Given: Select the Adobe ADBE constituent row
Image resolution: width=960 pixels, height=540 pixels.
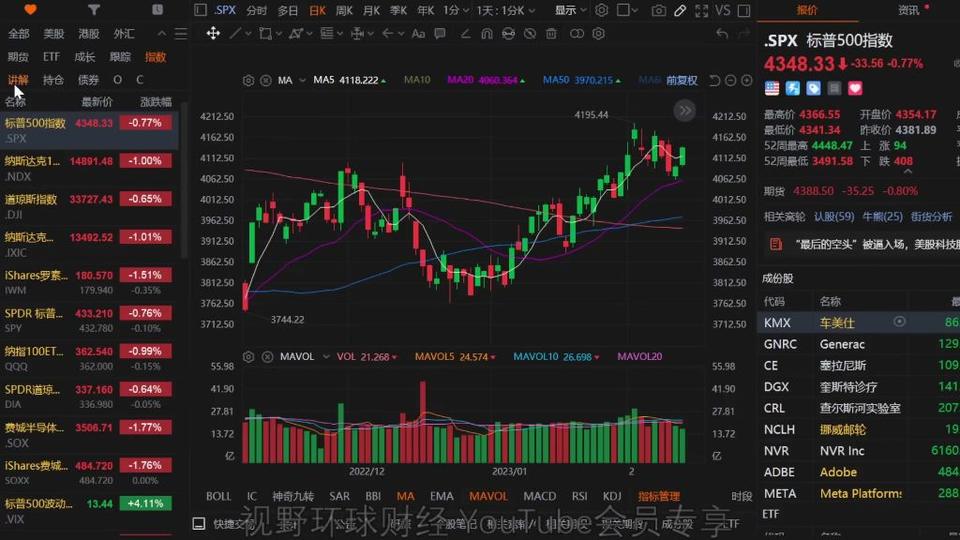Looking at the screenshot, I should 859,472.
